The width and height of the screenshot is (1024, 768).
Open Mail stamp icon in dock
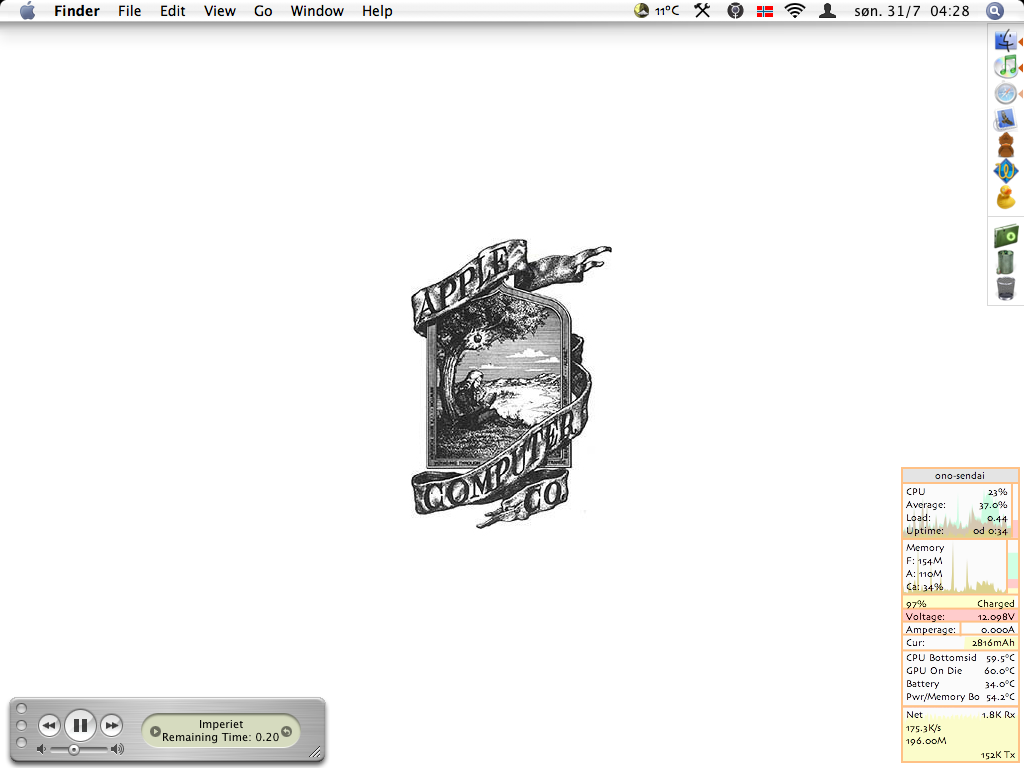[x=1006, y=120]
